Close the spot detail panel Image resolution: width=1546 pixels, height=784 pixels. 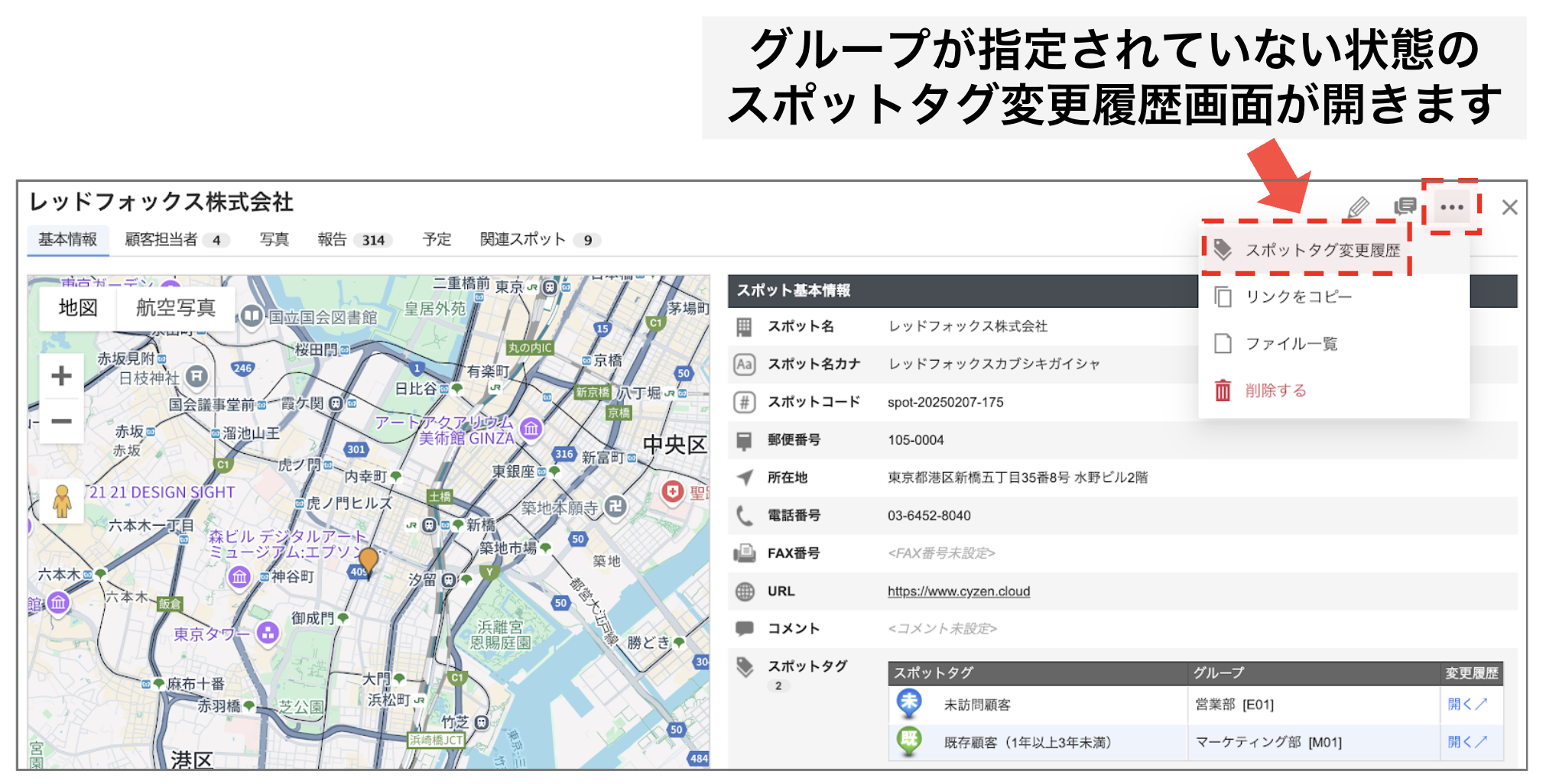(1509, 207)
